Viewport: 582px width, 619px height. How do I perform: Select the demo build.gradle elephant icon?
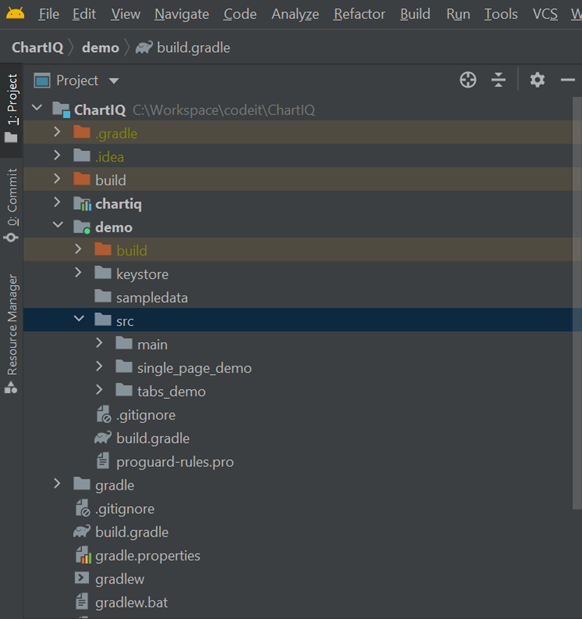(103, 438)
